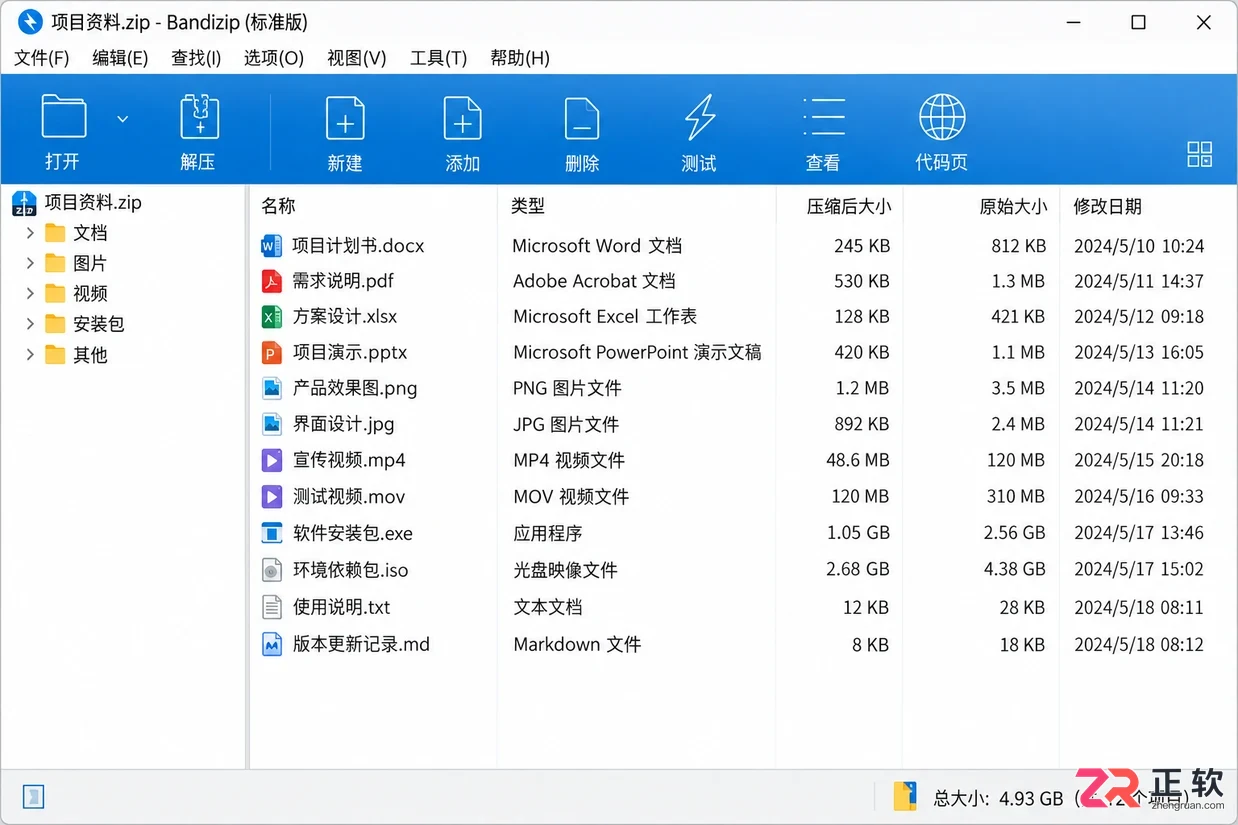The height and width of the screenshot is (825, 1238).
Task: Select the 文档 folder label
Action: 90,233
